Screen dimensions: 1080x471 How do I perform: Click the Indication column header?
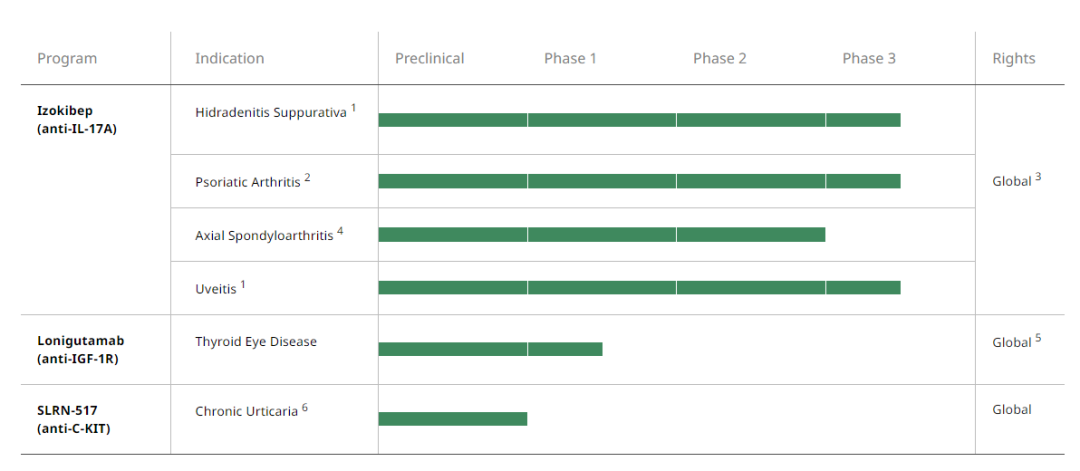pyautogui.click(x=229, y=59)
